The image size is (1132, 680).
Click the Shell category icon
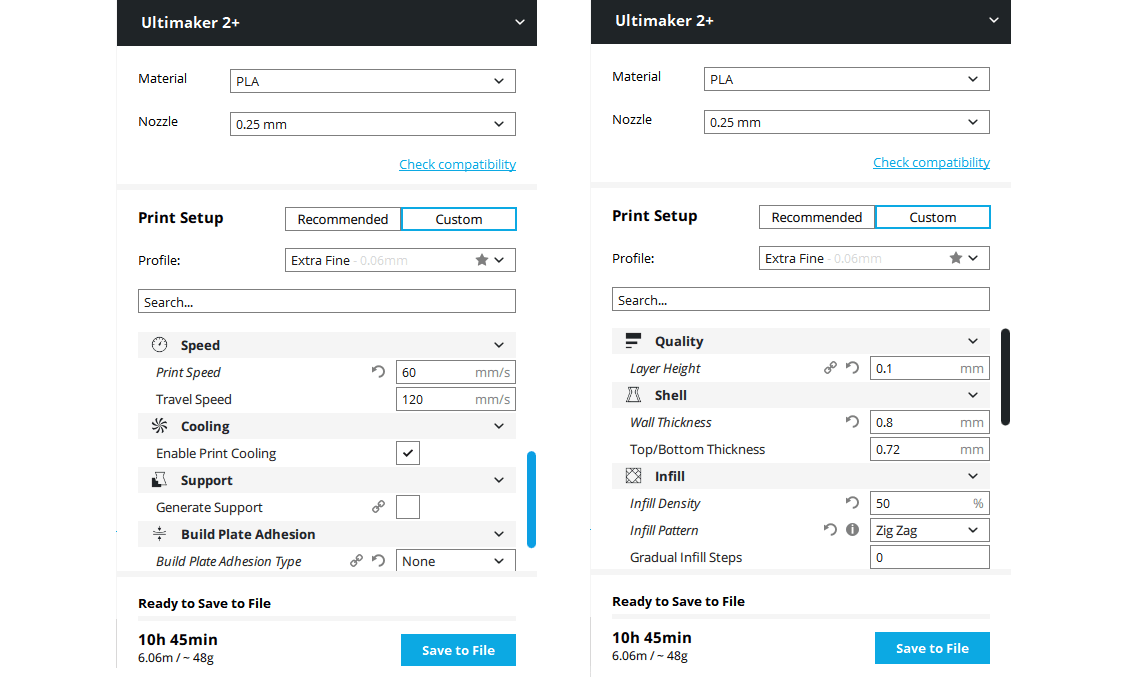[633, 395]
